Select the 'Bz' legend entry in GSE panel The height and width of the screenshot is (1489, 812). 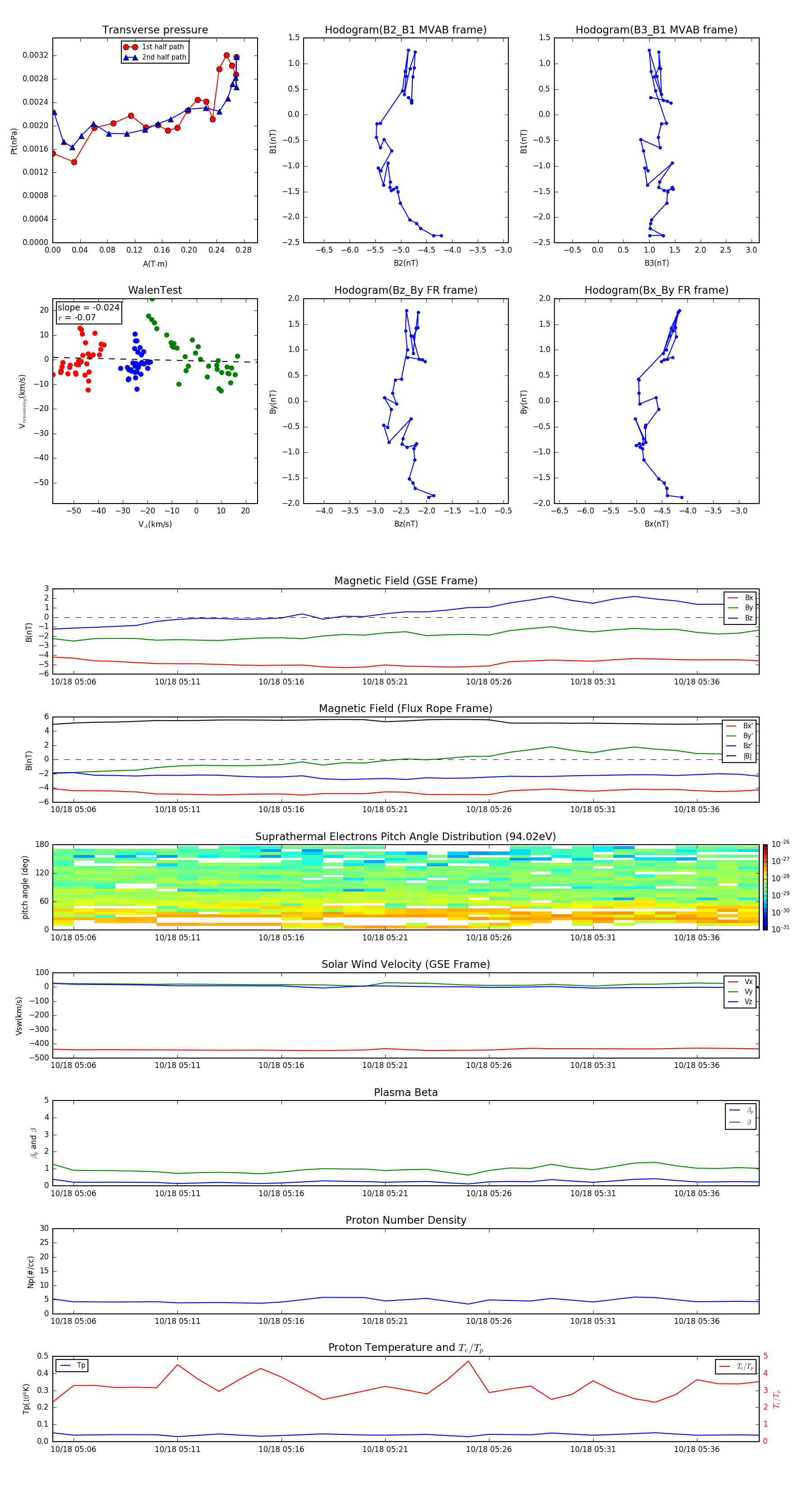pyautogui.click(x=740, y=618)
